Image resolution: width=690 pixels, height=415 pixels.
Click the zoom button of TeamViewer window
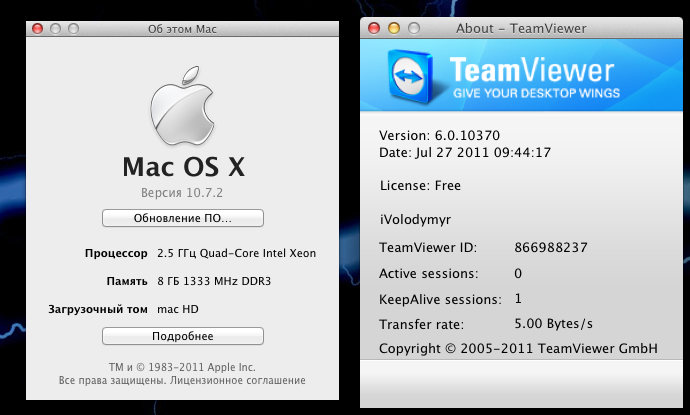point(414,28)
